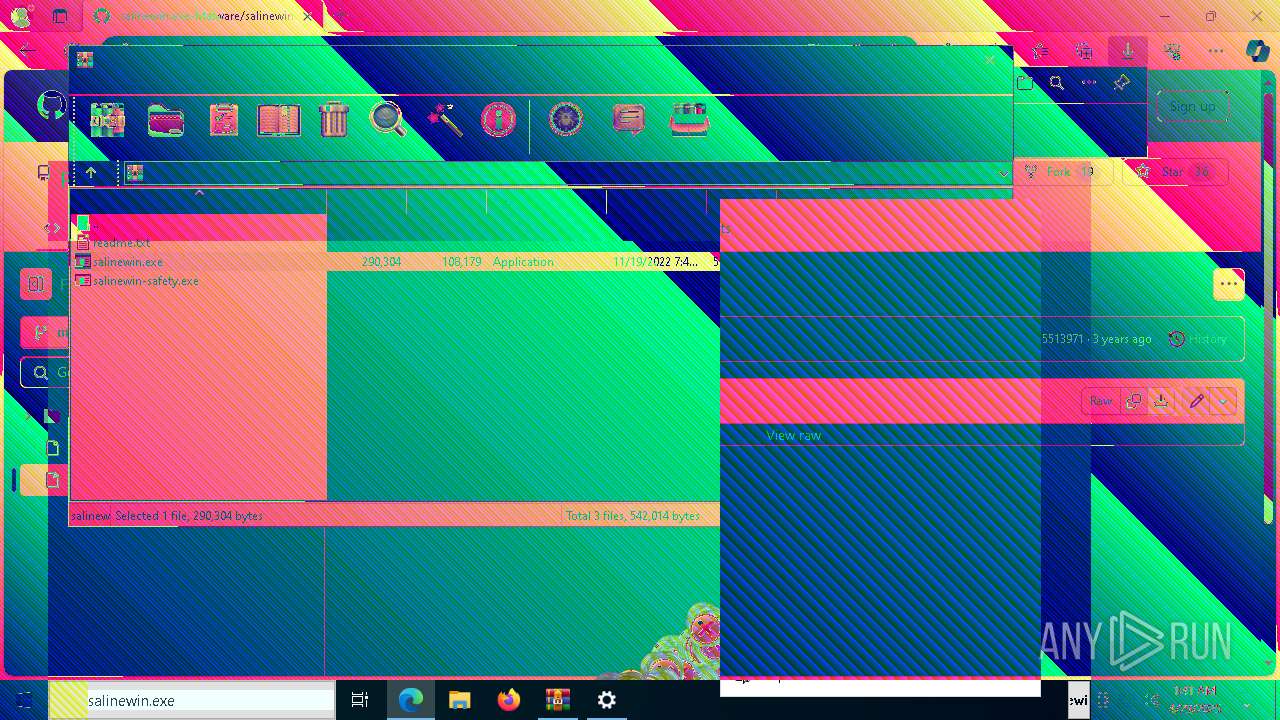Expand the edit options dropdown arrow
This screenshot has height=720, width=1280.
click(x=1223, y=401)
